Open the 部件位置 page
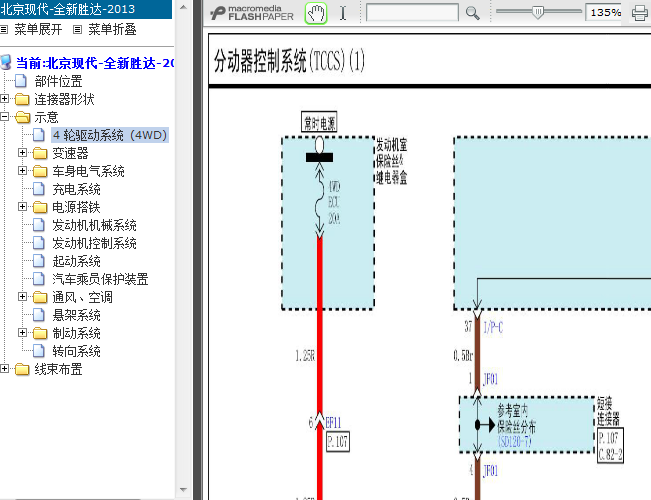 coord(59,81)
